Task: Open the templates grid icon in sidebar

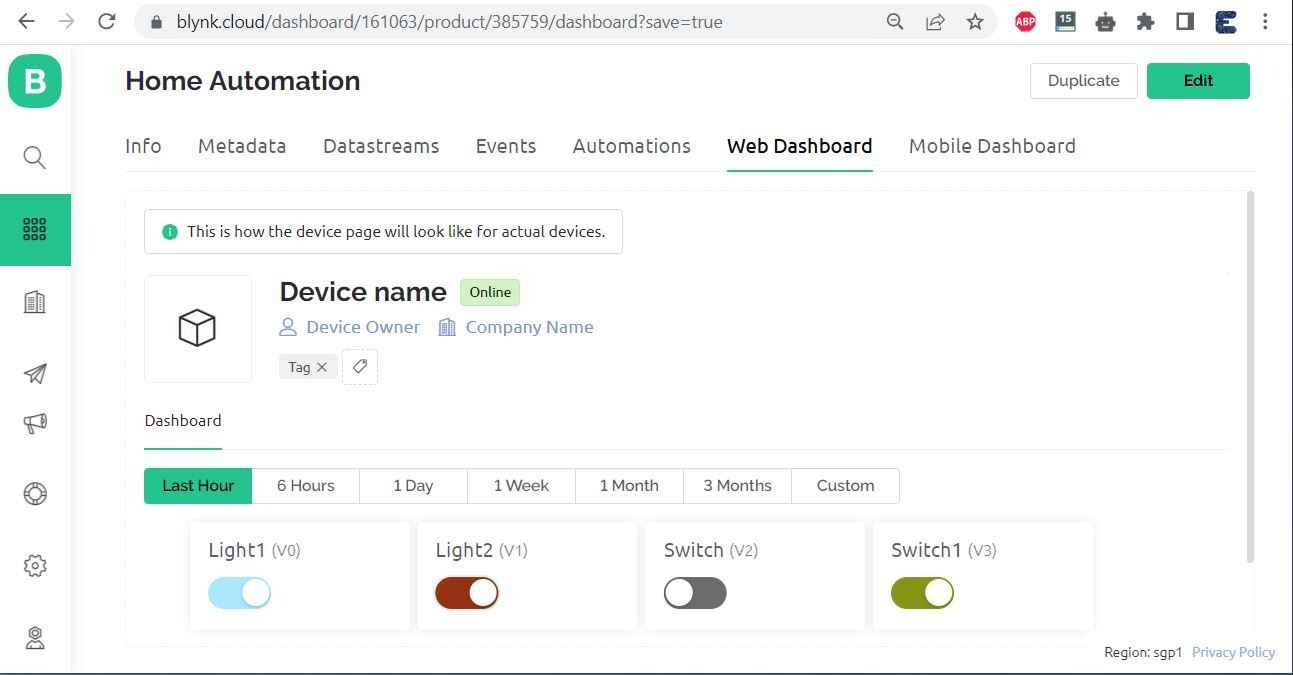Action: pyautogui.click(x=35, y=230)
